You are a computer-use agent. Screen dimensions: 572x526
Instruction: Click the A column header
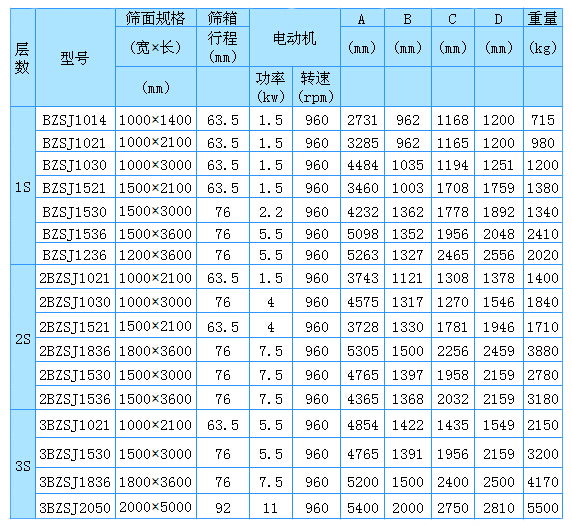click(362, 18)
